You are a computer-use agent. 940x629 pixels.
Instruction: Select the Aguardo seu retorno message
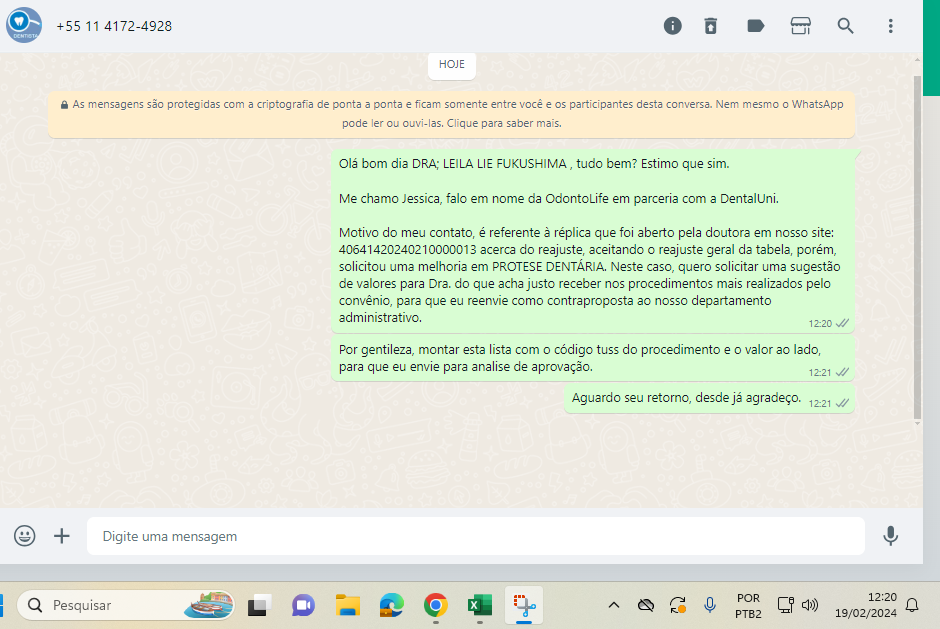pos(709,398)
